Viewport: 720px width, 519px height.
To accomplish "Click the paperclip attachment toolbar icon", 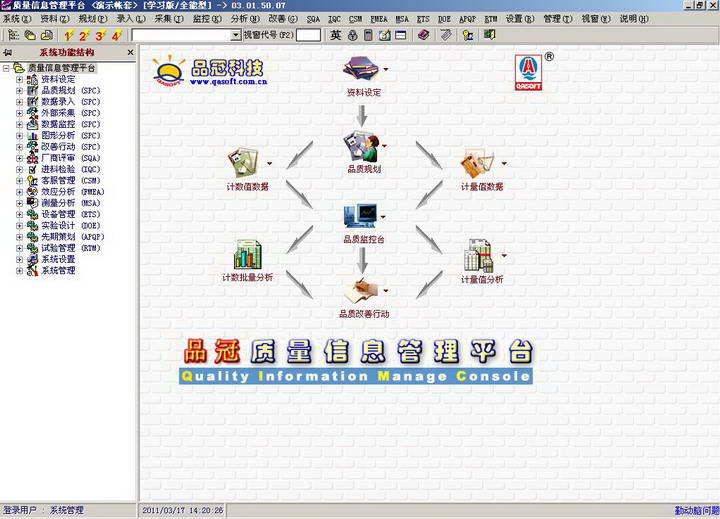I will (445, 35).
